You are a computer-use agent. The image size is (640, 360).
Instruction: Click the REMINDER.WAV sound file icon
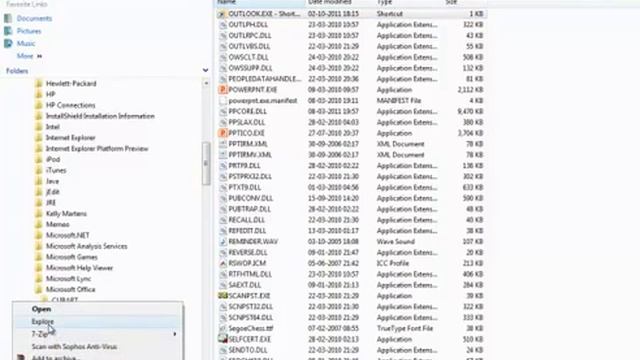coord(222,242)
